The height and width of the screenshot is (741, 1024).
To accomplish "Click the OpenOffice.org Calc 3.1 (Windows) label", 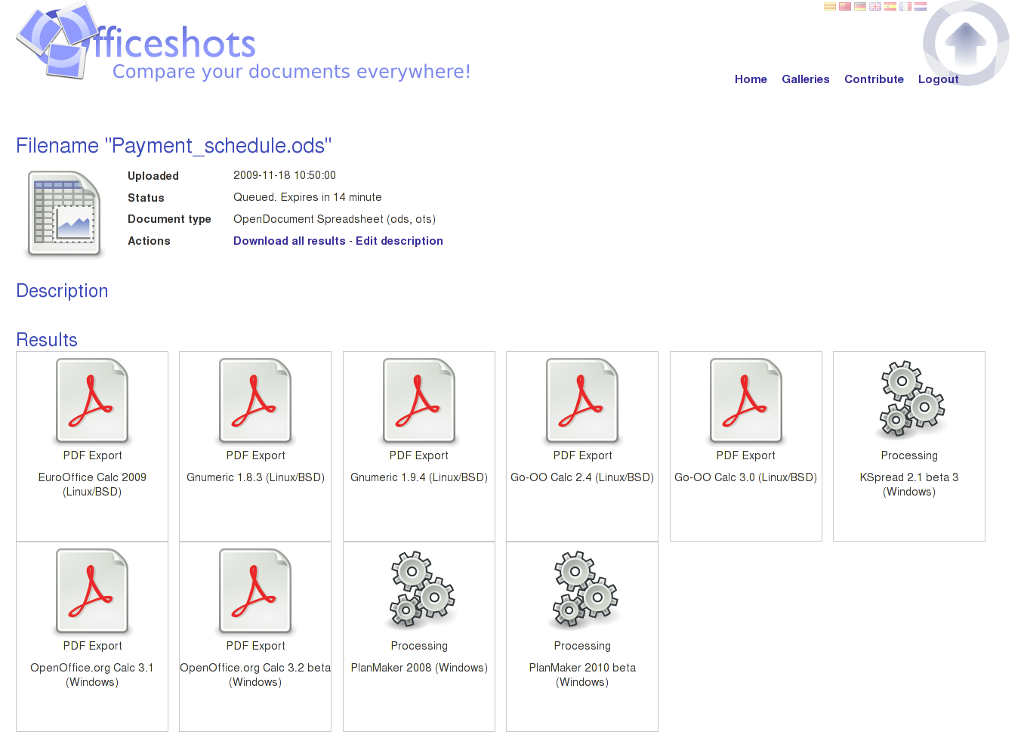I will pos(92,674).
